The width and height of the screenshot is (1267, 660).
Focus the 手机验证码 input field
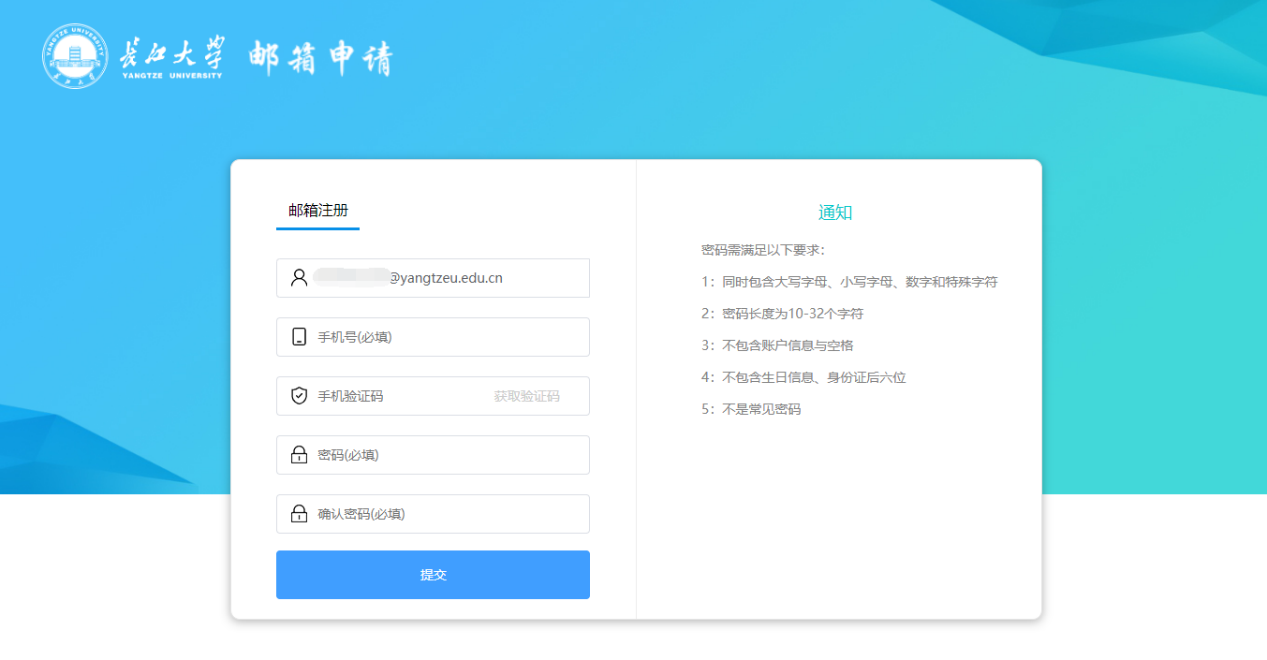coord(400,396)
